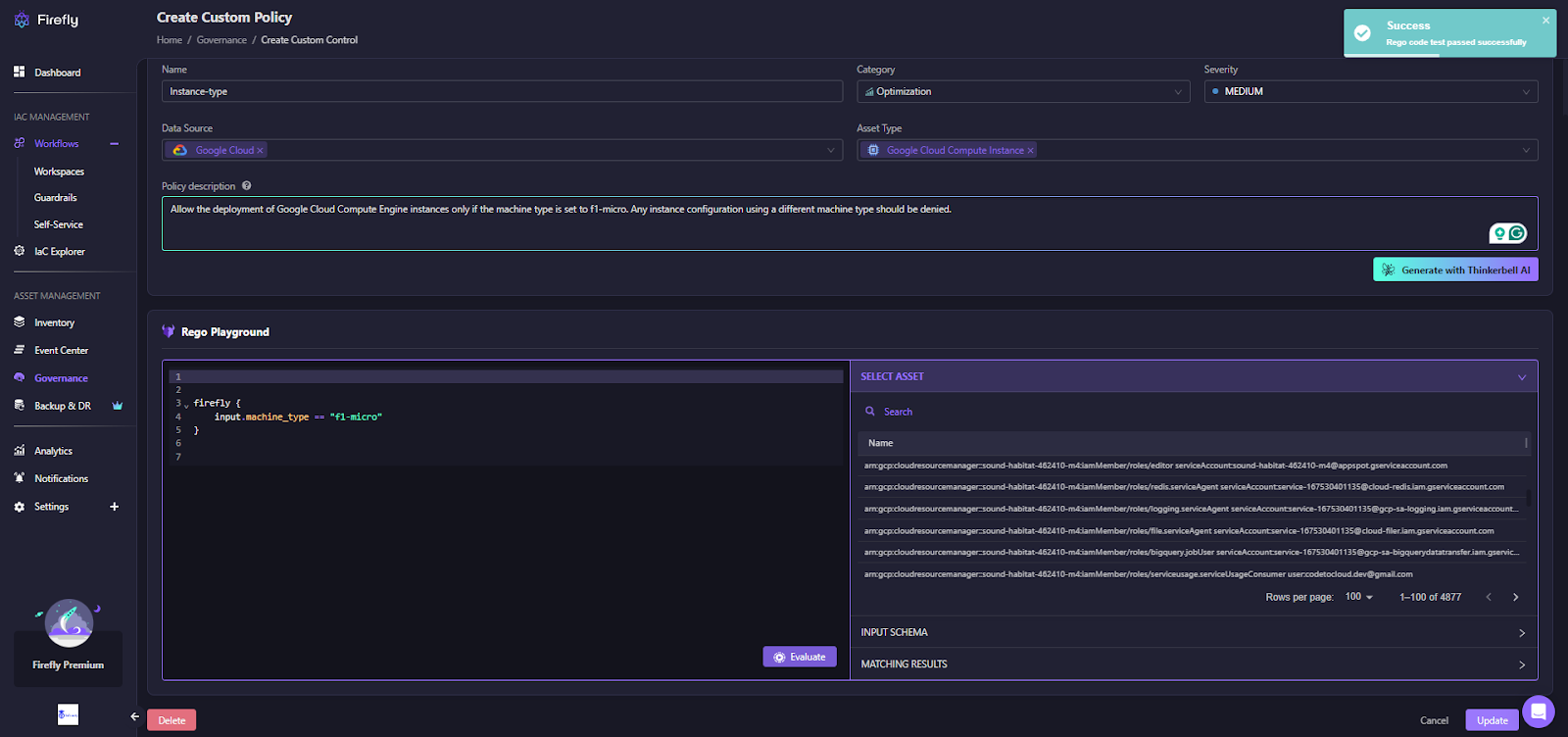This screenshot has width=1568, height=737.
Task: Click the Update button
Action: pos(1492,720)
